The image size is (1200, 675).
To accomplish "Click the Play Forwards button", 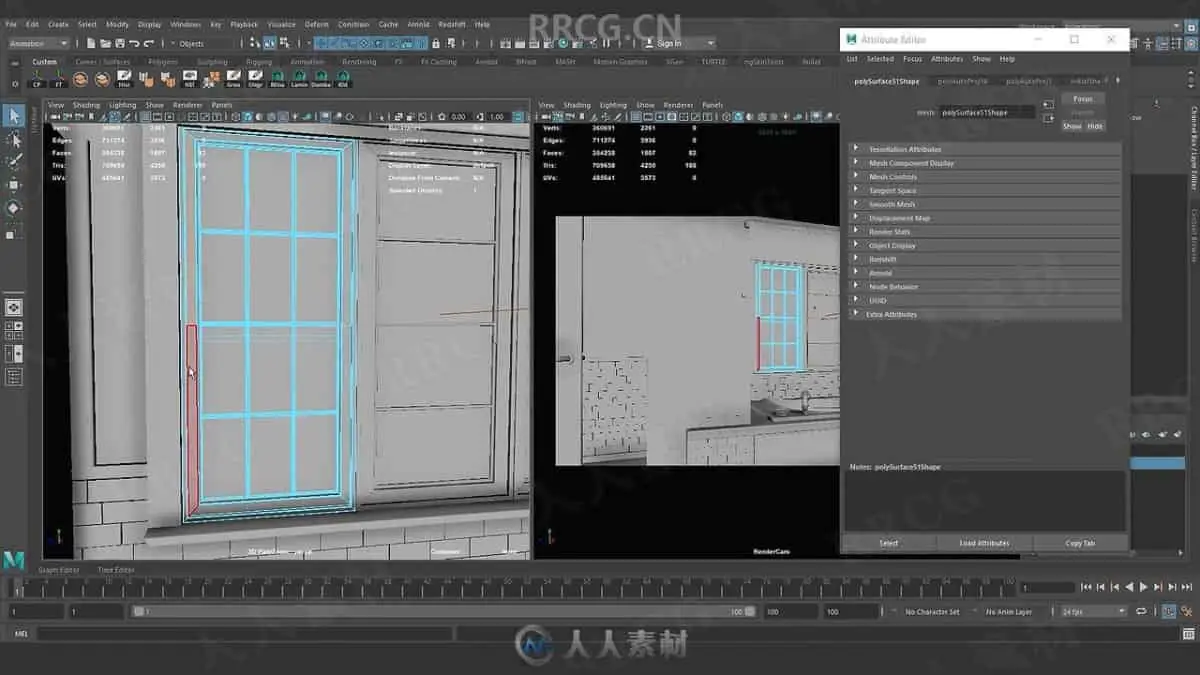I will (1144, 587).
